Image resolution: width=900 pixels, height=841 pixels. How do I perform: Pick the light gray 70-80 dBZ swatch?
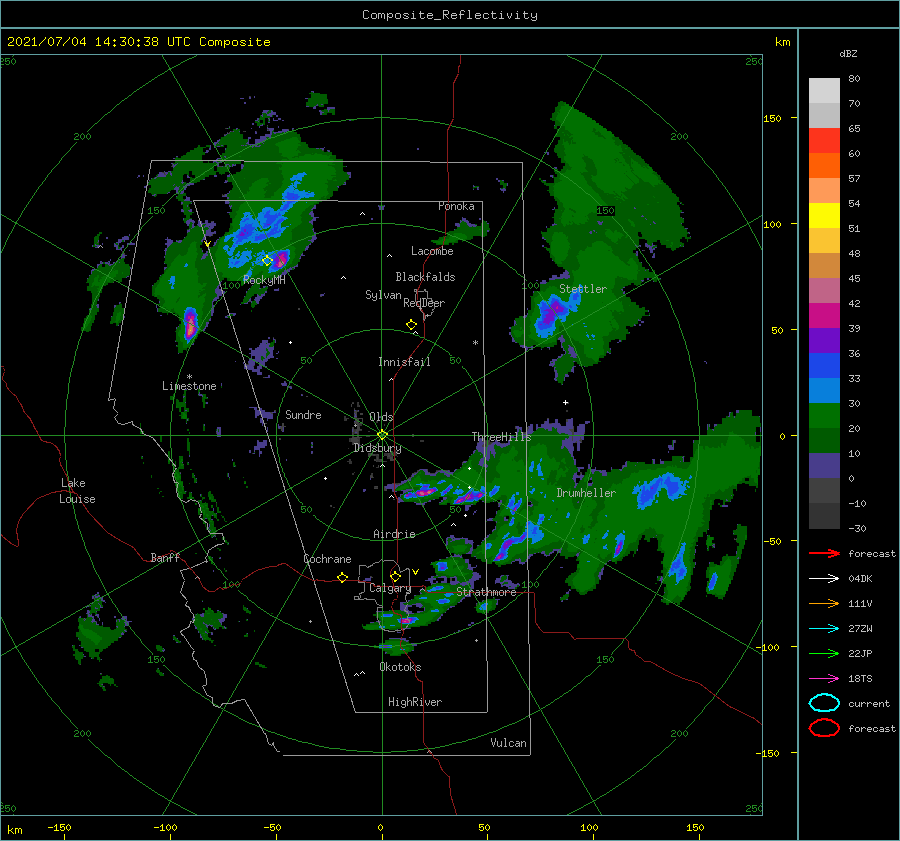pos(824,90)
